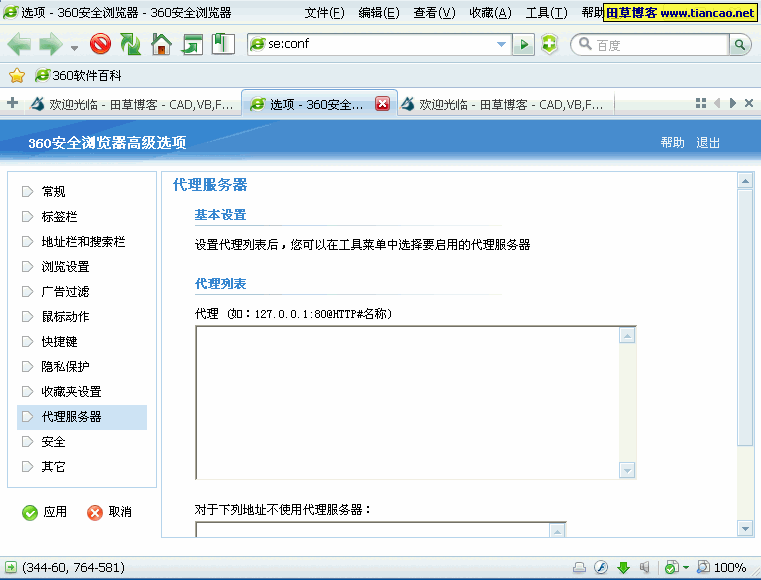Open the 100% zoom level control

pos(722,567)
